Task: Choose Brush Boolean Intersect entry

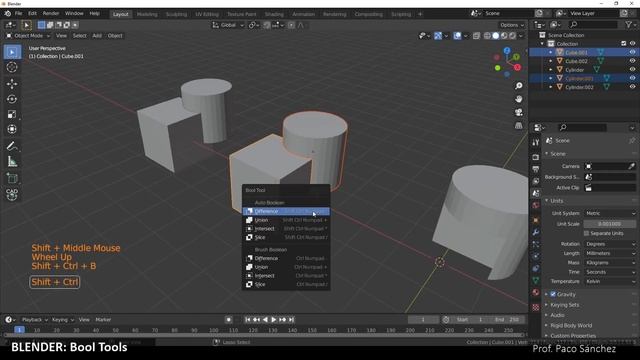Action: tap(286, 276)
